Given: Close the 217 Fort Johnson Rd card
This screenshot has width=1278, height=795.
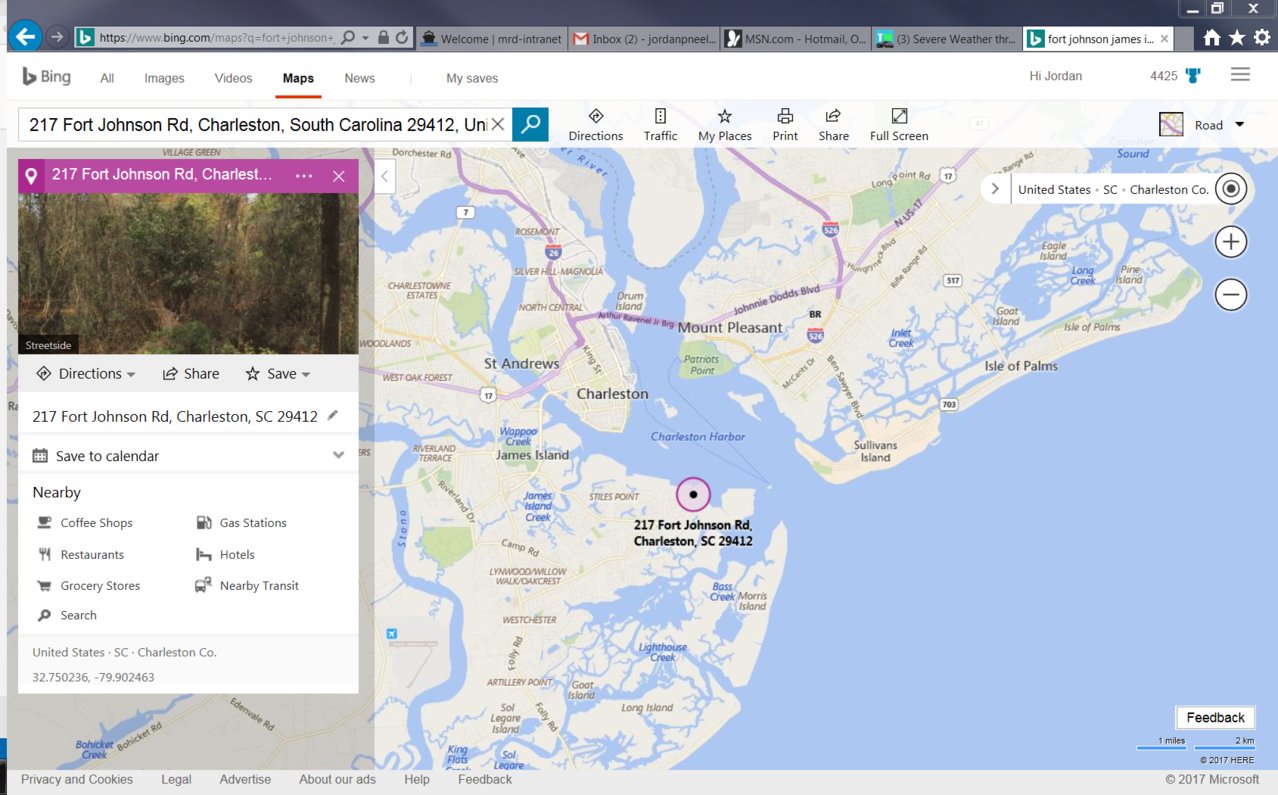Looking at the screenshot, I should point(339,176).
